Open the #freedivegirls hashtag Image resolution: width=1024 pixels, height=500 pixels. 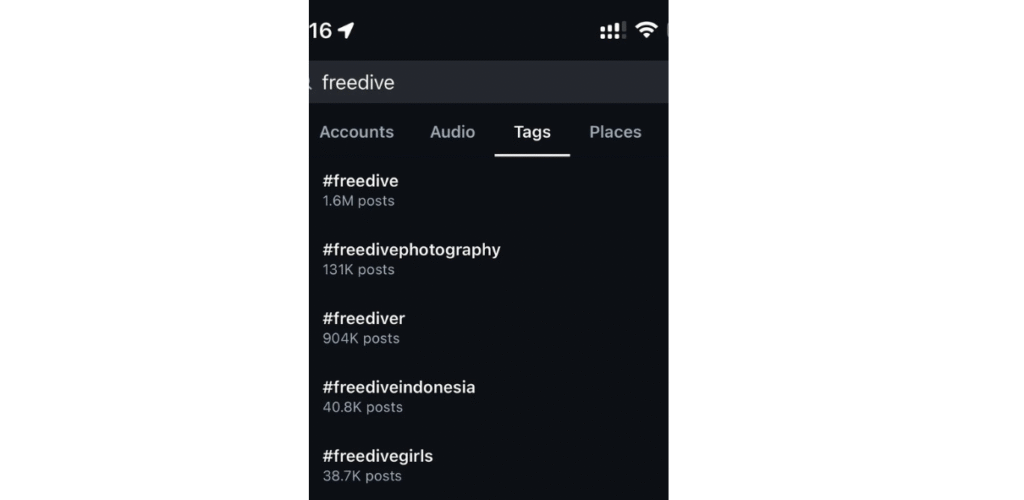click(x=488, y=465)
